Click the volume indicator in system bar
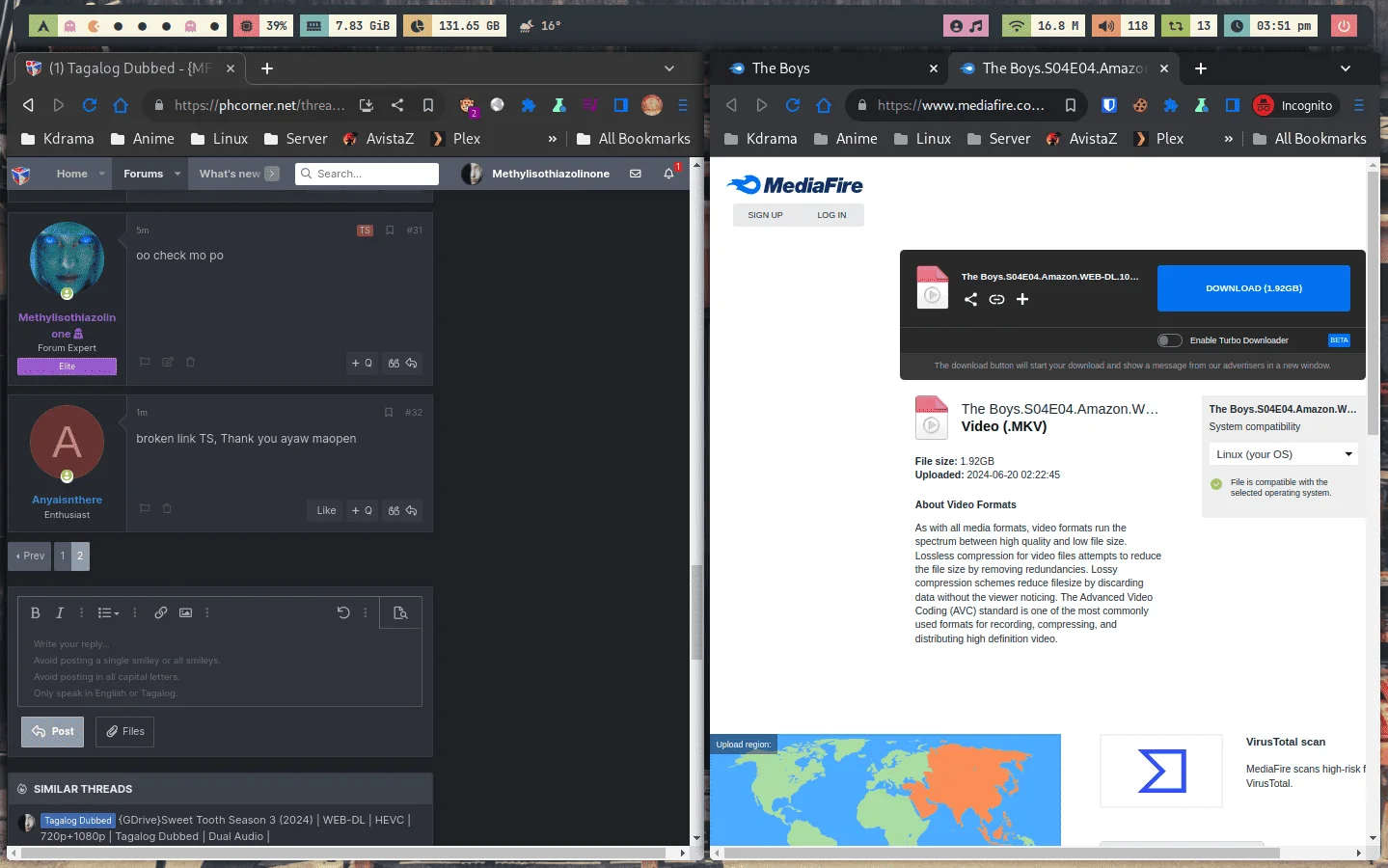1388x868 pixels. (1124, 26)
